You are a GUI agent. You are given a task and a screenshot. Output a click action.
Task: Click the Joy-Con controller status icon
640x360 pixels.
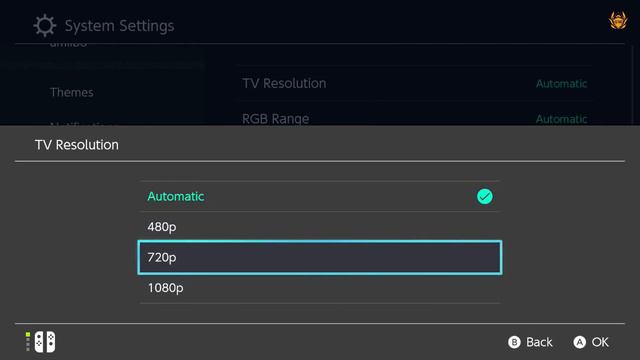pos(45,342)
